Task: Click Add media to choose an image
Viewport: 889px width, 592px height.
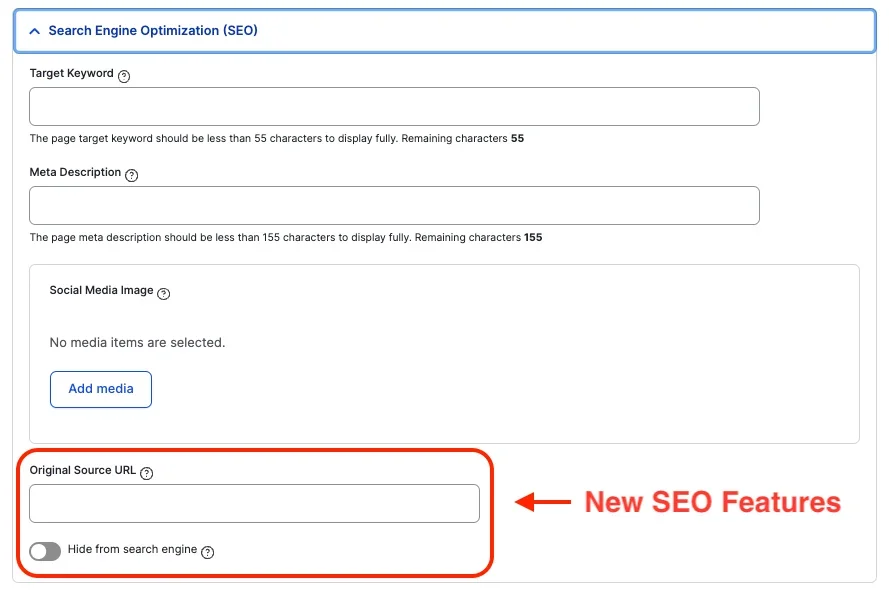Action: [x=100, y=390]
